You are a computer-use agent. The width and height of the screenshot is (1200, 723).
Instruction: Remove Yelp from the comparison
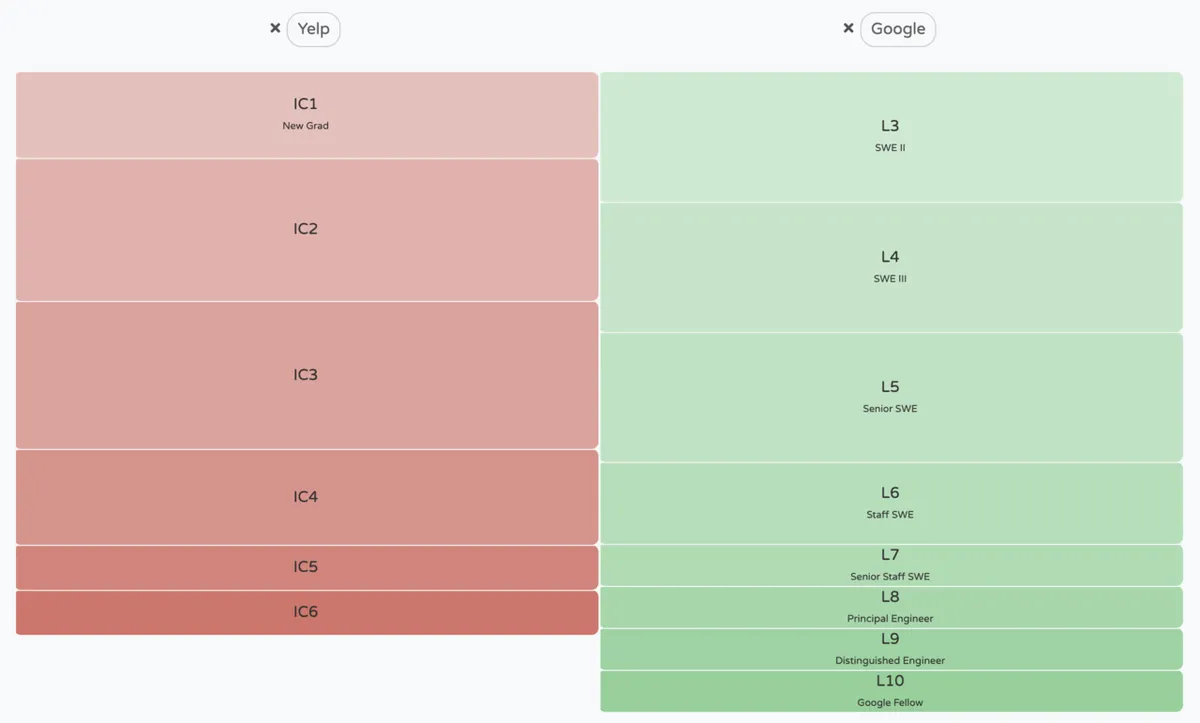click(275, 28)
